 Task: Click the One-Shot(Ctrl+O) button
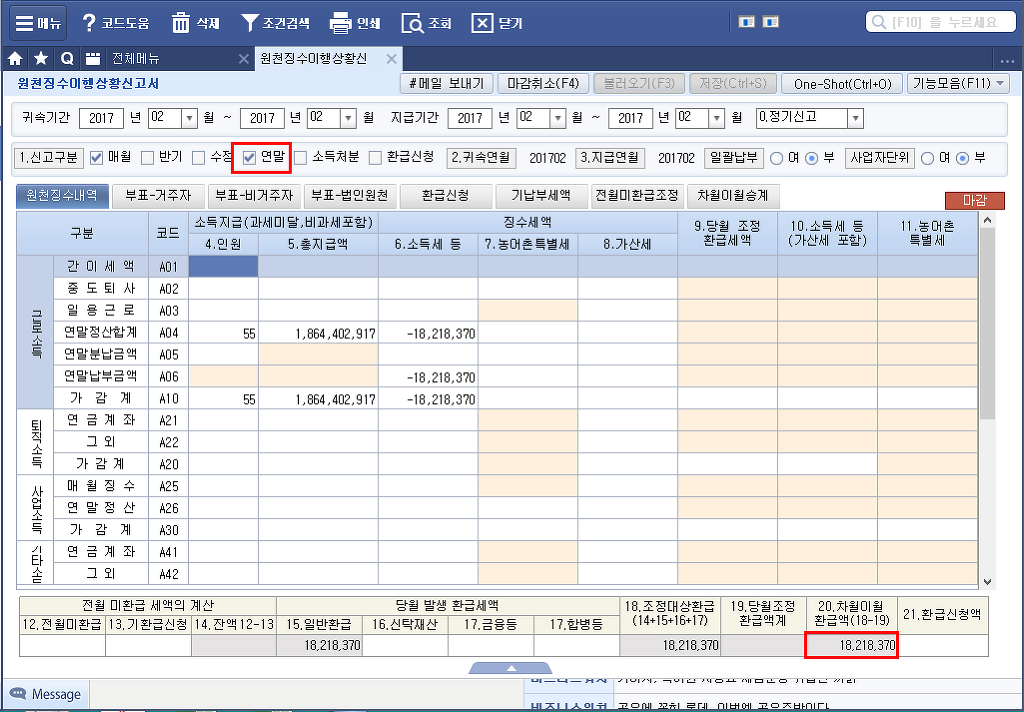point(842,84)
